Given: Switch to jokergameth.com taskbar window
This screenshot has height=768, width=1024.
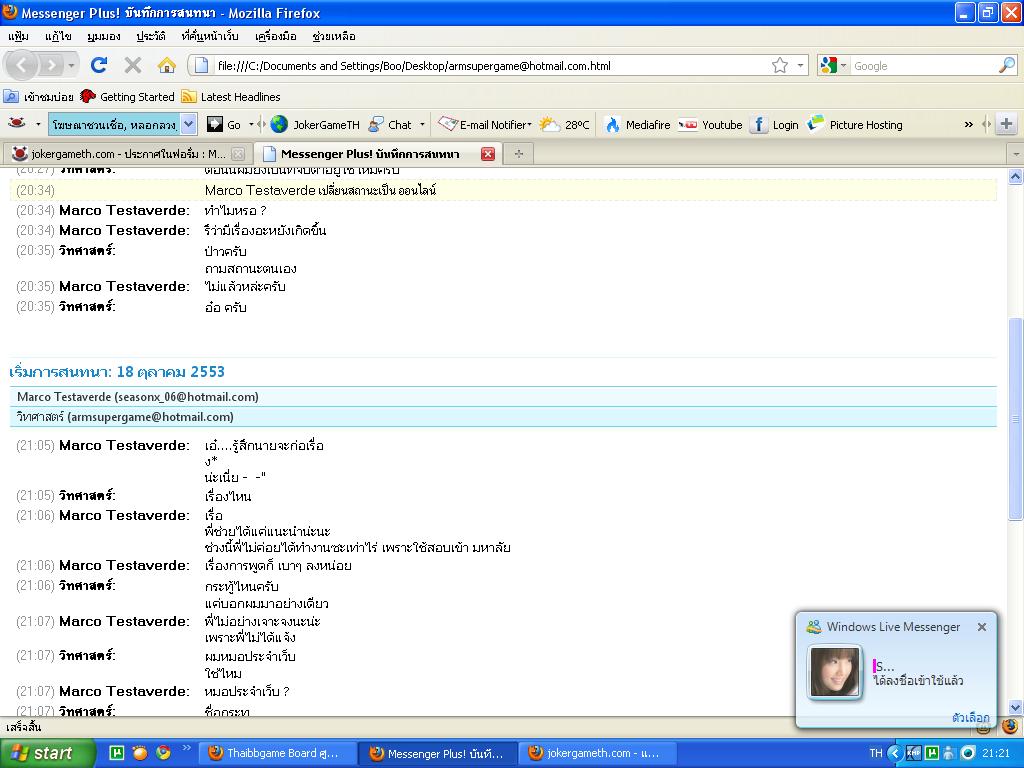Looking at the screenshot, I should click(x=597, y=753).
